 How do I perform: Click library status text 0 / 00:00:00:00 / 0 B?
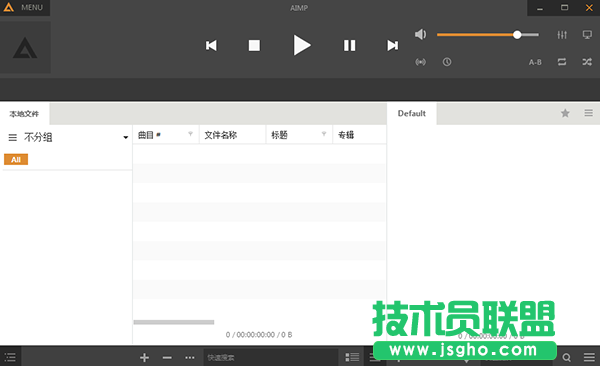click(x=259, y=335)
